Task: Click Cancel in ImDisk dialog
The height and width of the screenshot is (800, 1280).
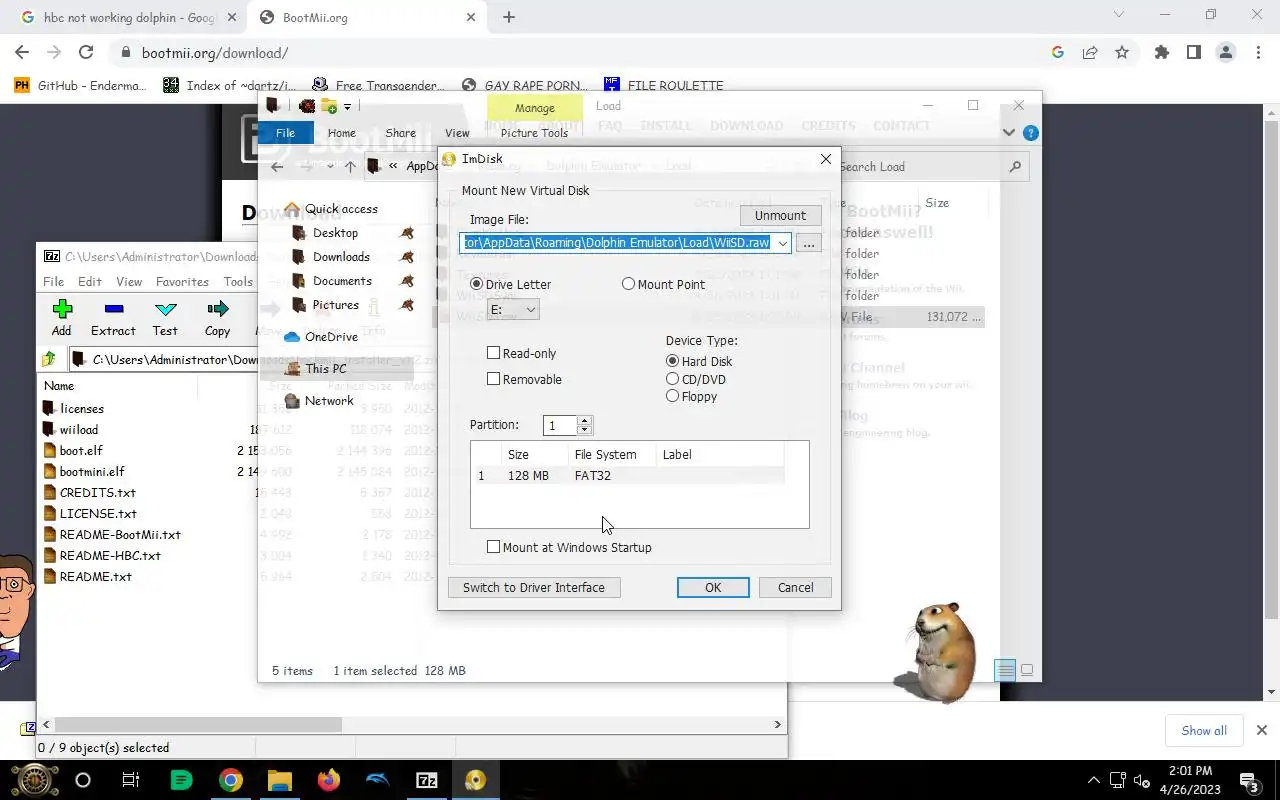Action: tap(795, 587)
